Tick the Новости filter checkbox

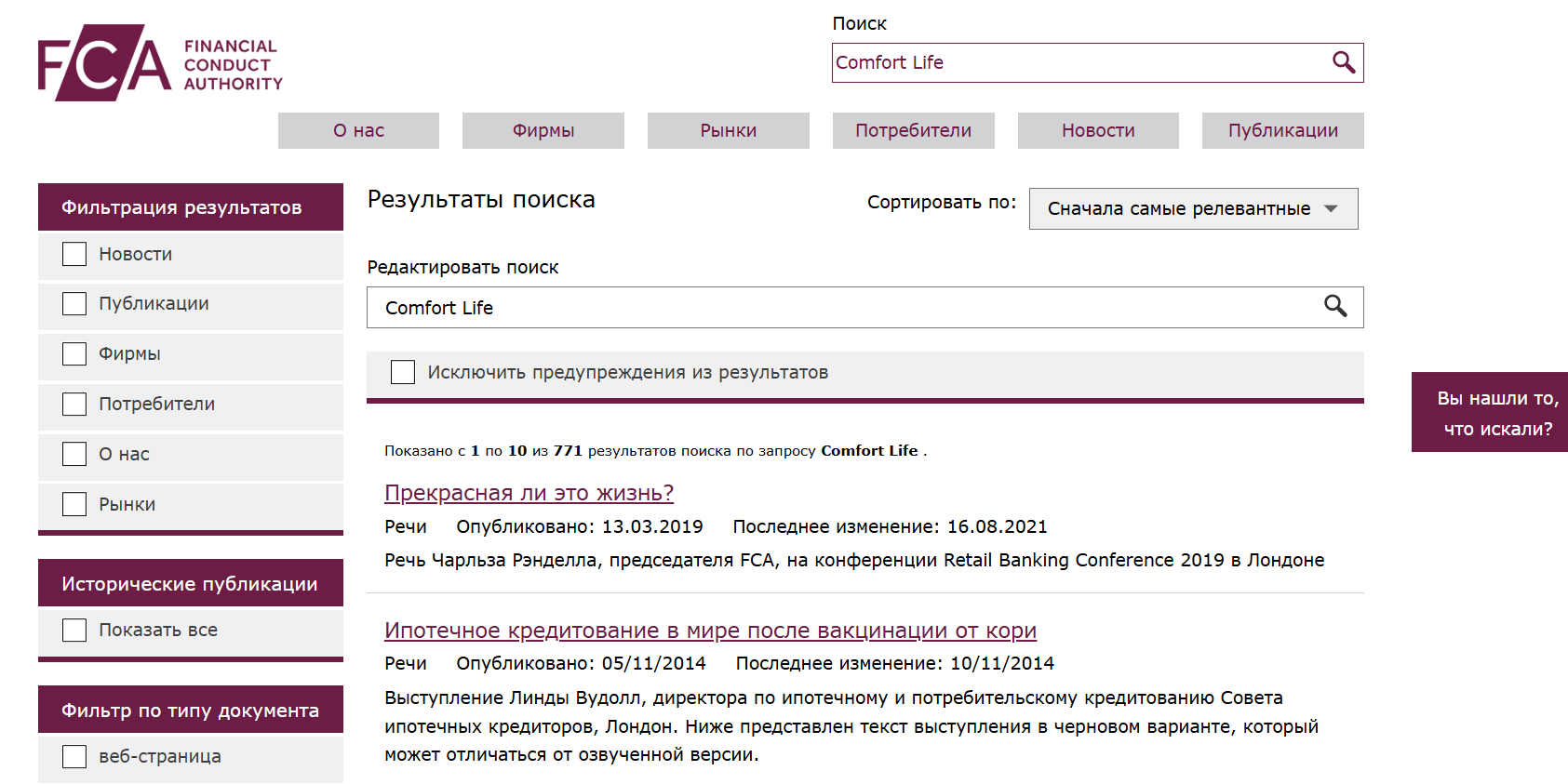tap(74, 254)
